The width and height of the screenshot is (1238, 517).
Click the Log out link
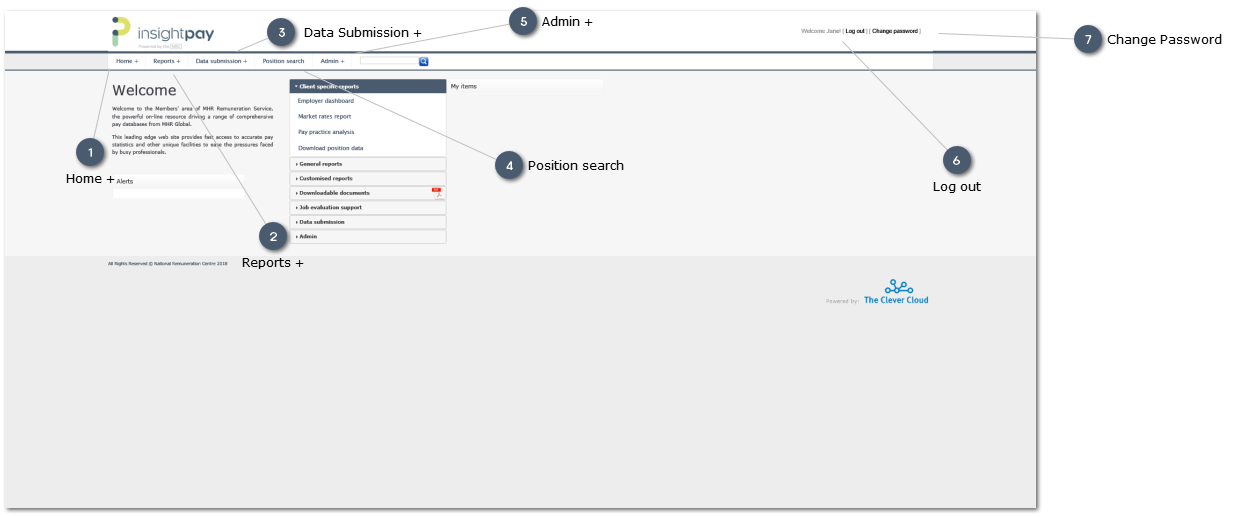tap(855, 31)
